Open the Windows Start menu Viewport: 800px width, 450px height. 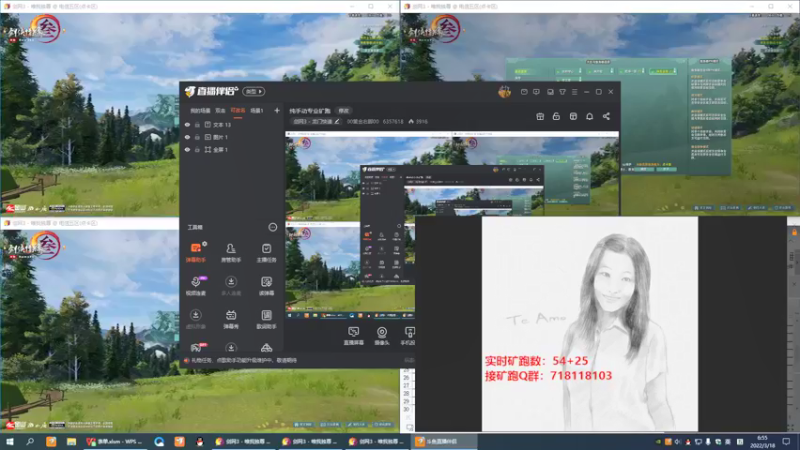(x=10, y=441)
